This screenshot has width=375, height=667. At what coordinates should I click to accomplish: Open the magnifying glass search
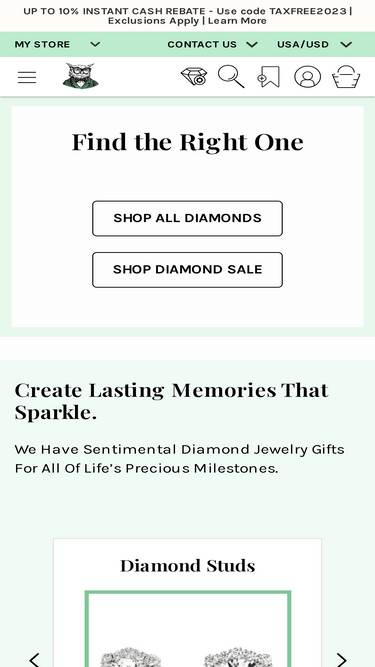pos(231,77)
